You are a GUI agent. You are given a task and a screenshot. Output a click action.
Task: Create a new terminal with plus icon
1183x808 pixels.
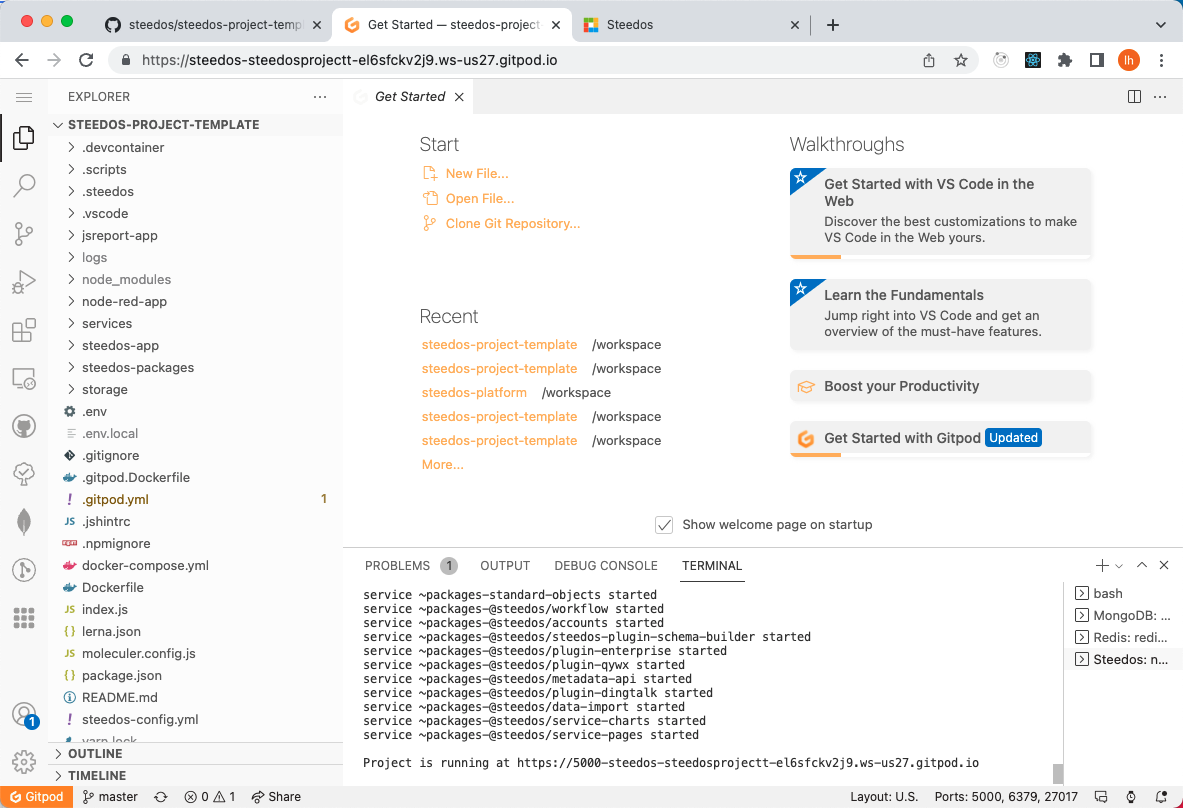(1102, 565)
